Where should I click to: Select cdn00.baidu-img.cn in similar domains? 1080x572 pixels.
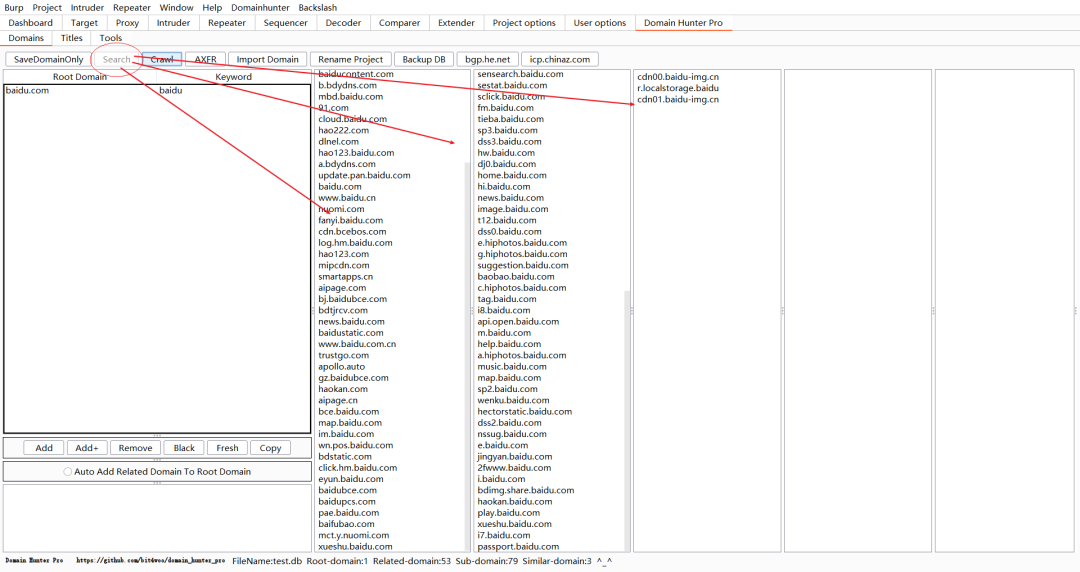coord(678,77)
